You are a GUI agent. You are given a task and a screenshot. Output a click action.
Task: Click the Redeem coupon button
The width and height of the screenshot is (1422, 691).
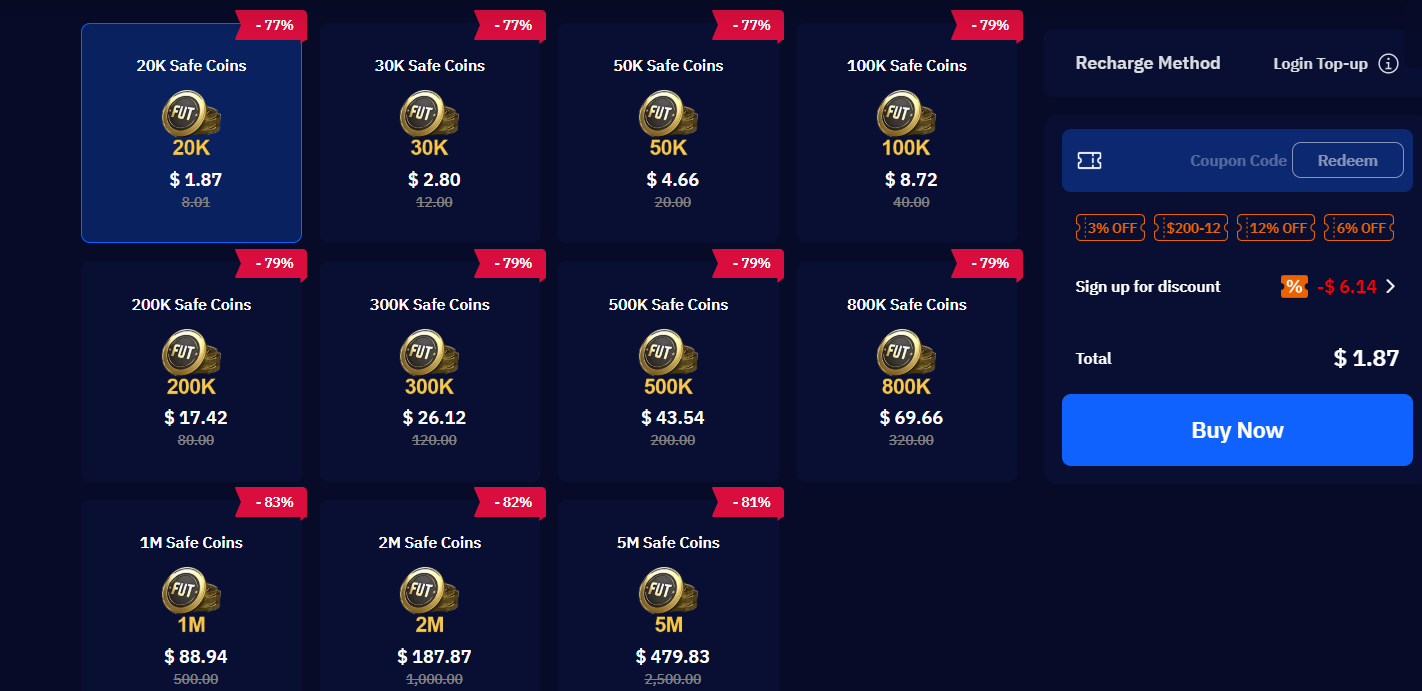tap(1347, 160)
